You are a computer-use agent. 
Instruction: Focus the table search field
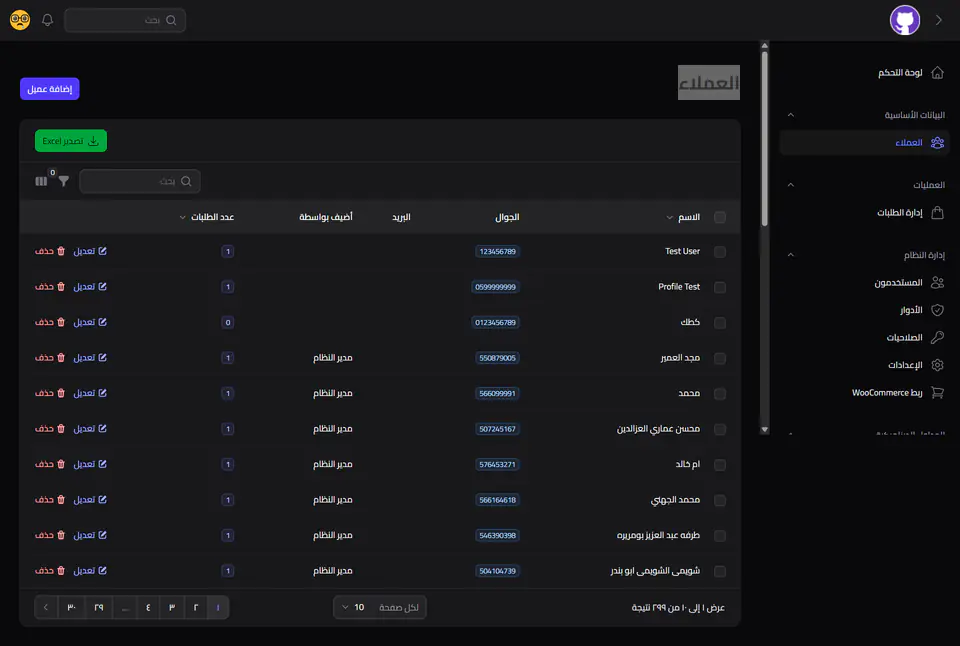pyautogui.click(x=140, y=181)
